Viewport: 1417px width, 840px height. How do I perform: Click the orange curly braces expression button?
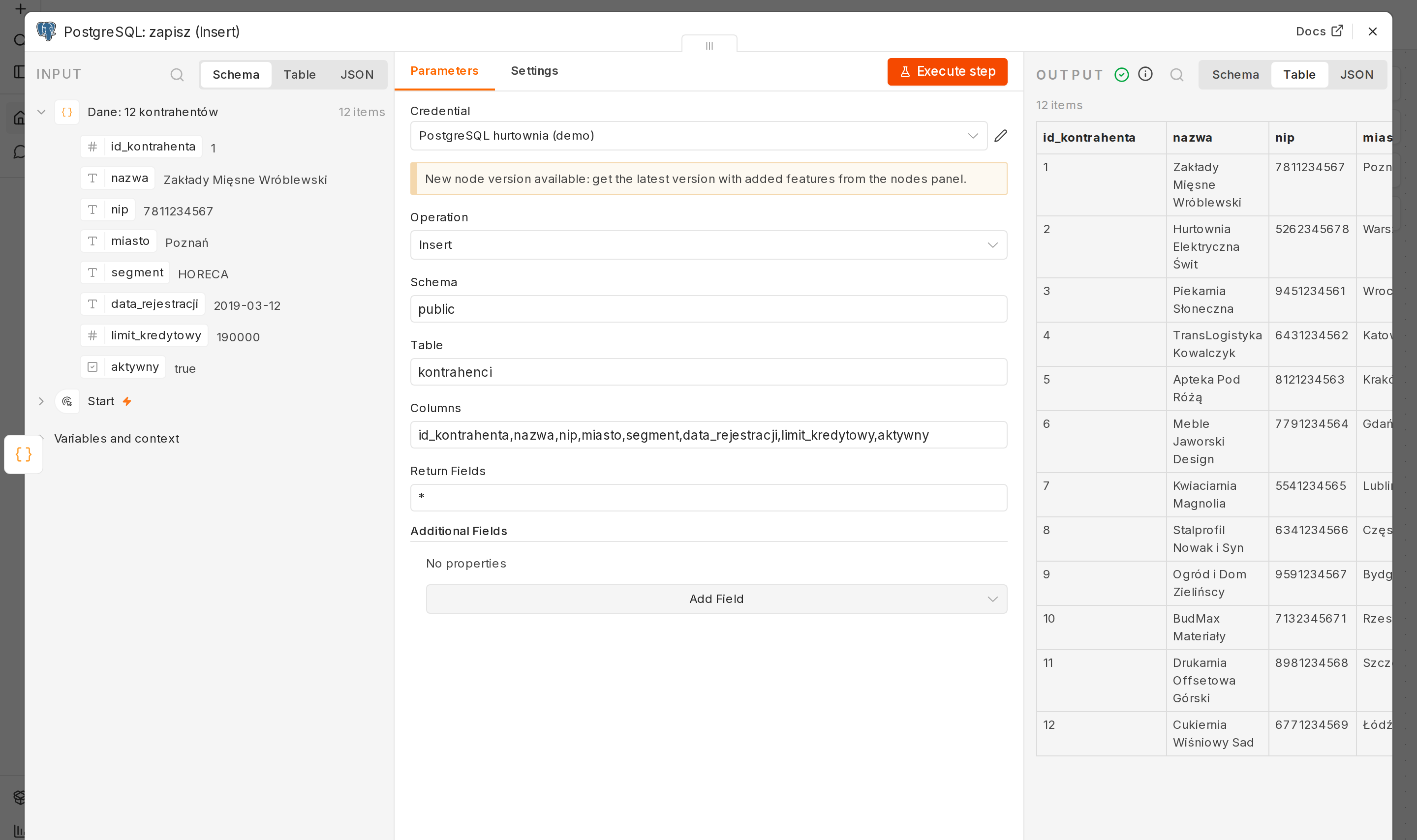[x=23, y=454]
